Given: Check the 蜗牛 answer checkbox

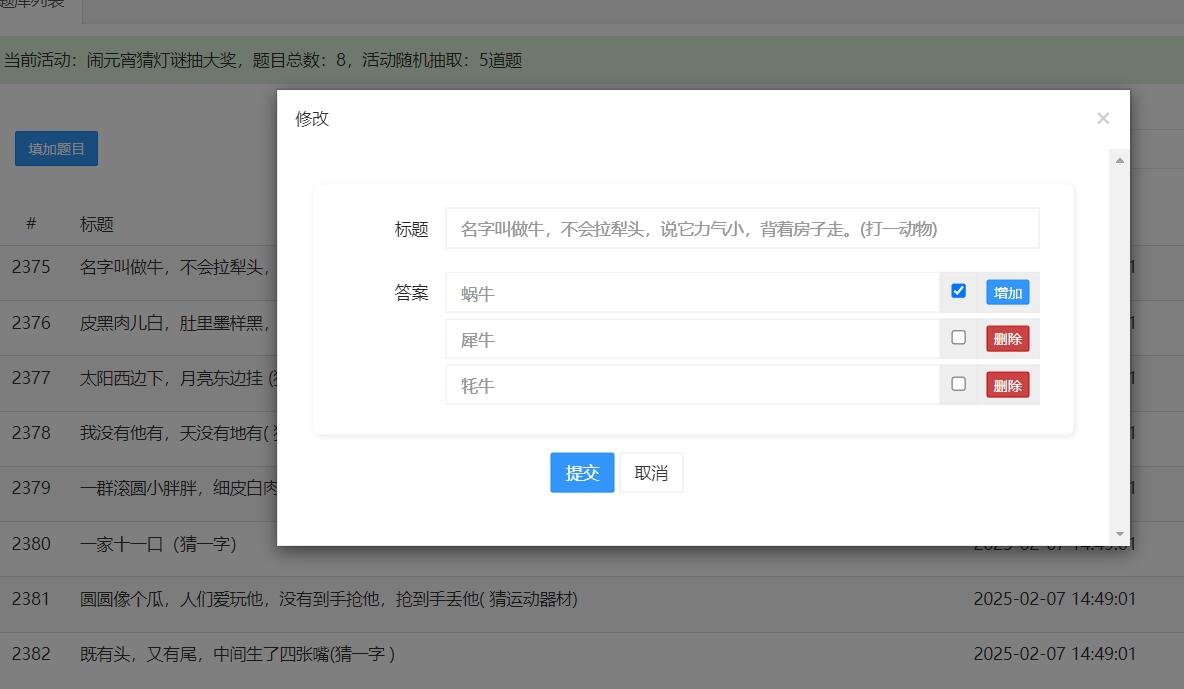Looking at the screenshot, I should coord(958,291).
